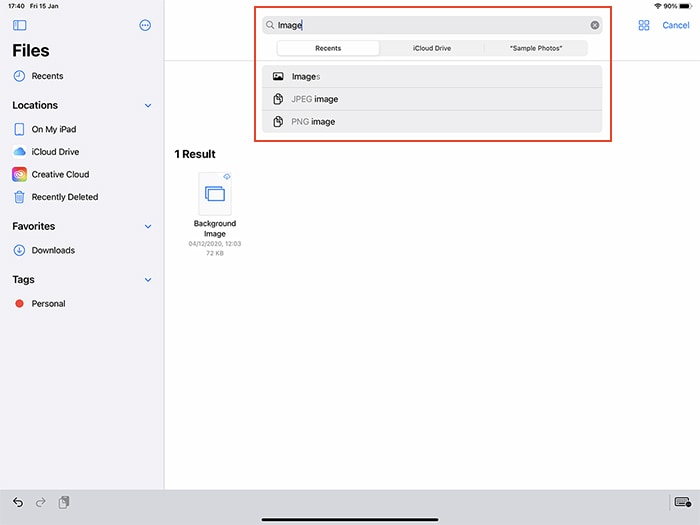Switch search scope to Recents
Screen dimensions: 700x525
point(328,48)
